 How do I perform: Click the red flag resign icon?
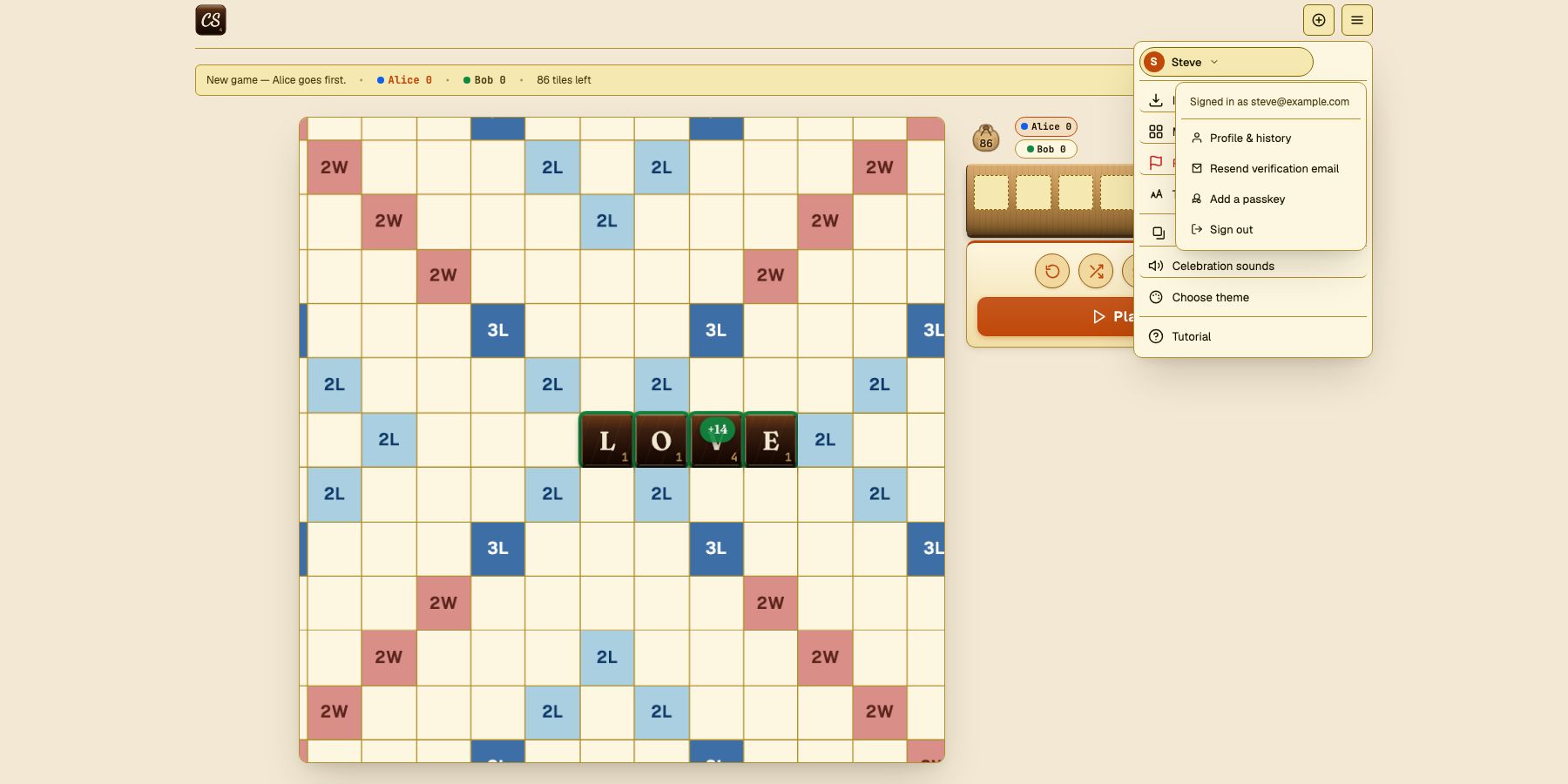coord(1156,163)
